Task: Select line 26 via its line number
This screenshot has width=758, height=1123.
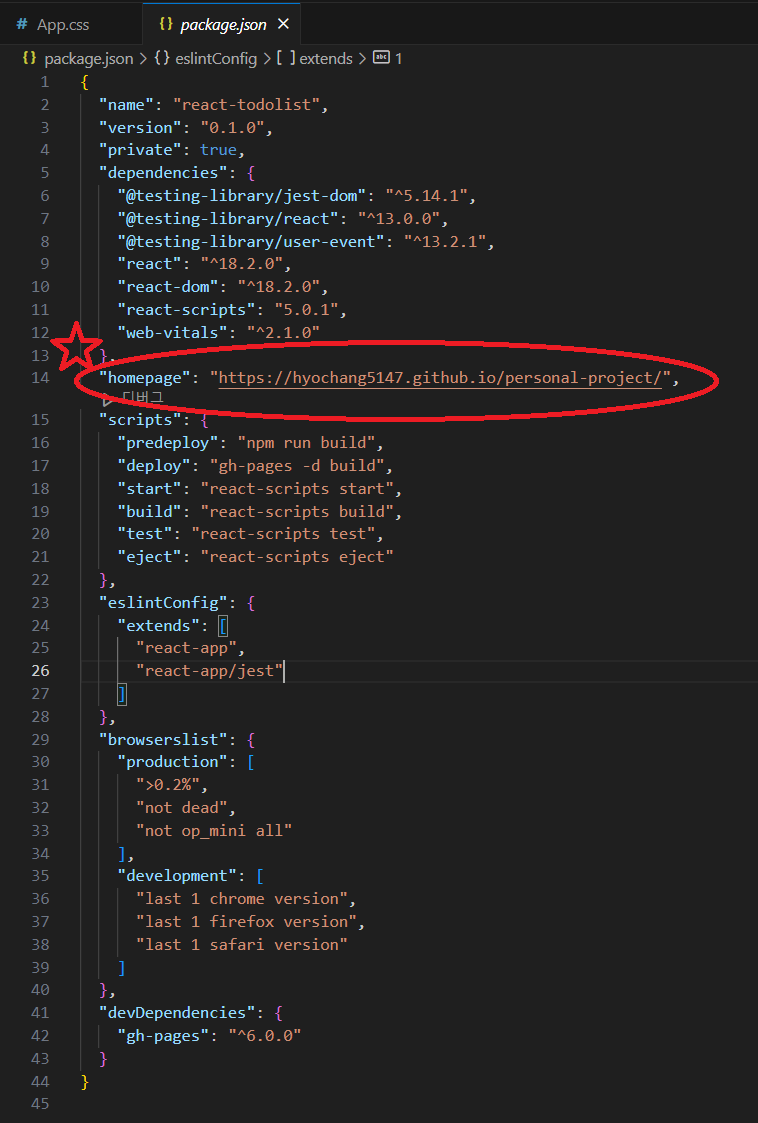Action: [41, 671]
